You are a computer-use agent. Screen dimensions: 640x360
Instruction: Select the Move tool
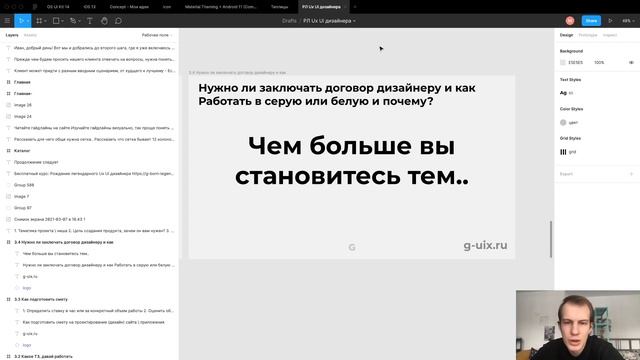(21, 20)
